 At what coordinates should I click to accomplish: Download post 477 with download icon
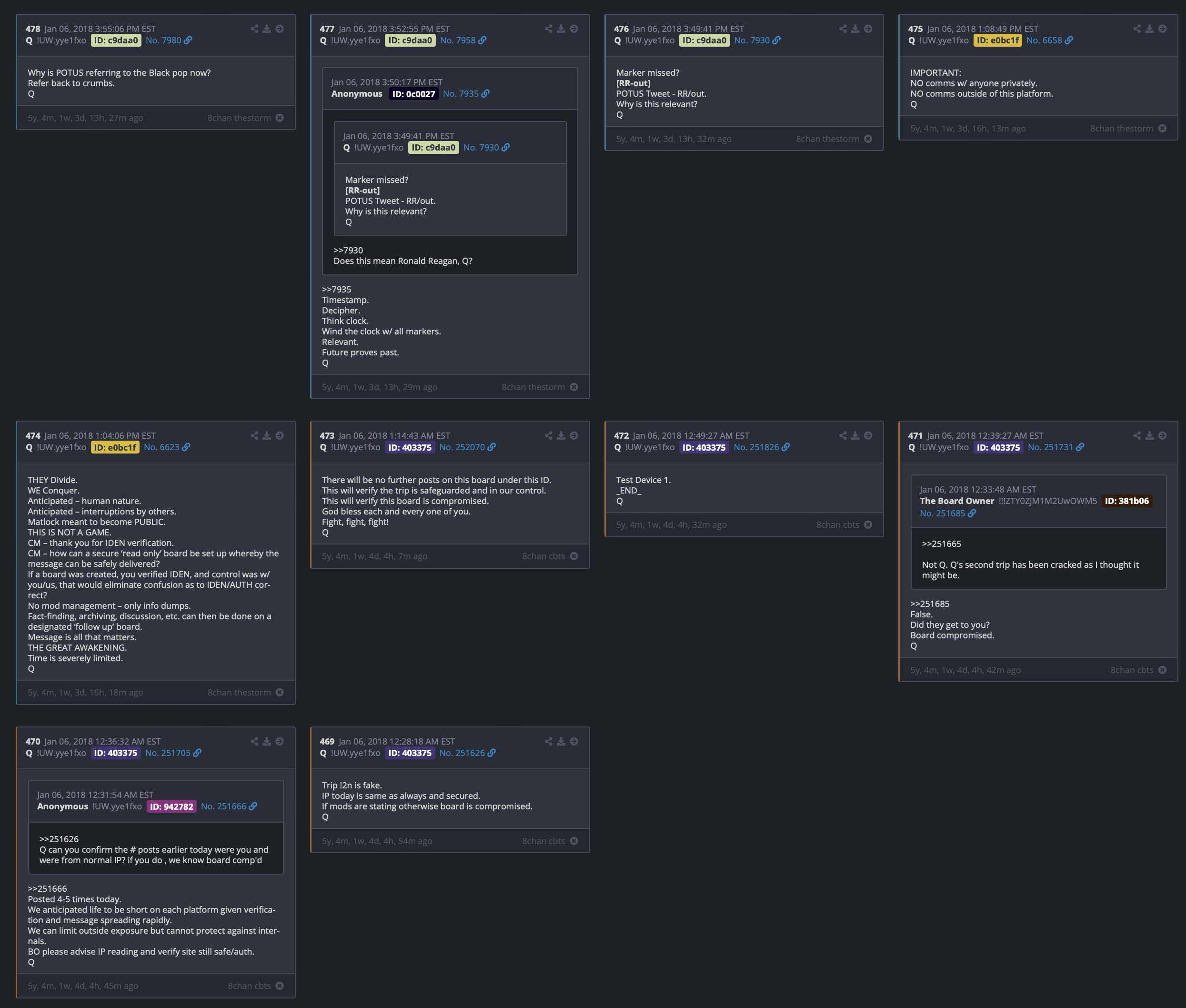(x=561, y=29)
